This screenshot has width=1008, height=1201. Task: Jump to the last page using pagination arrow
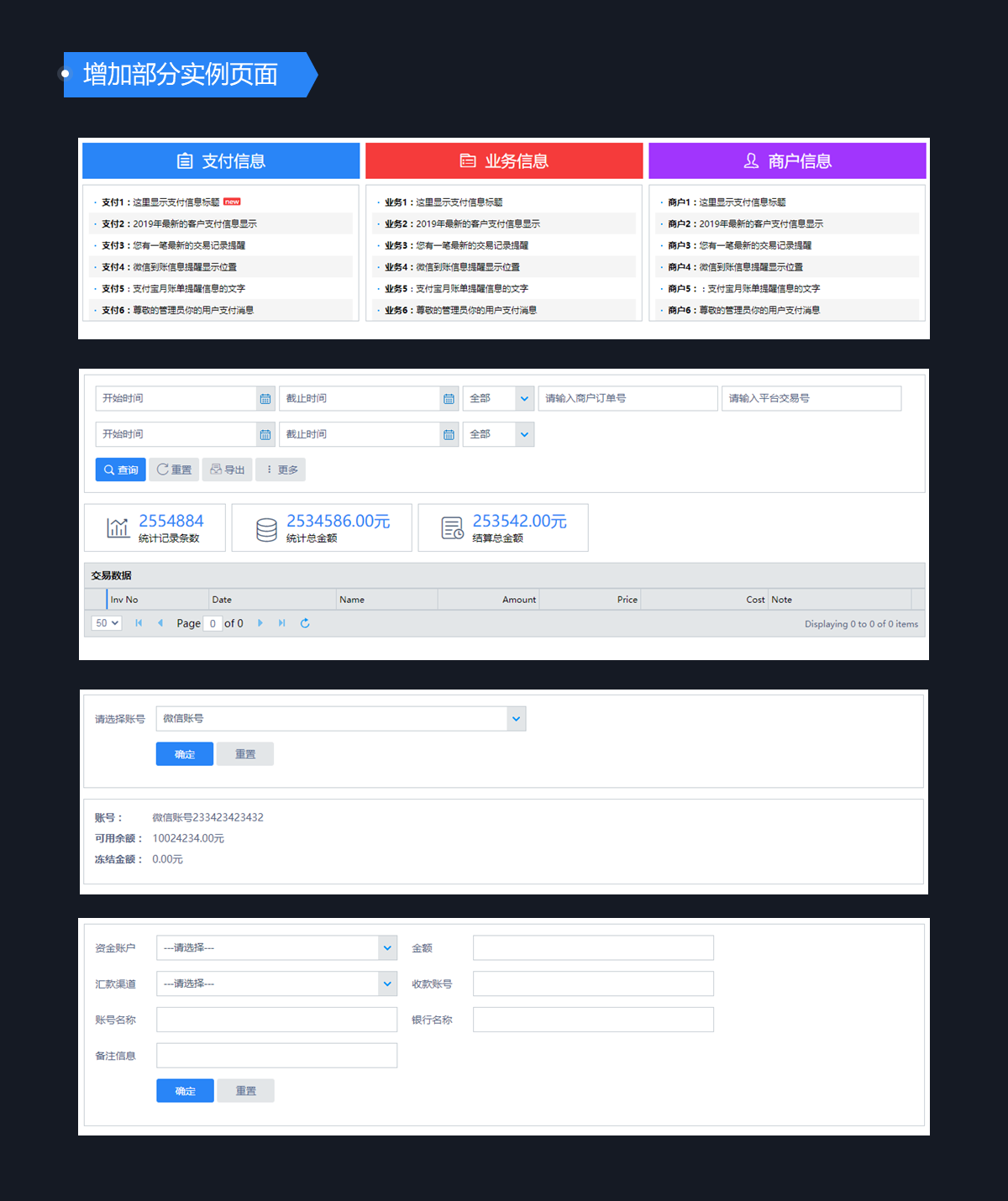tap(281, 623)
